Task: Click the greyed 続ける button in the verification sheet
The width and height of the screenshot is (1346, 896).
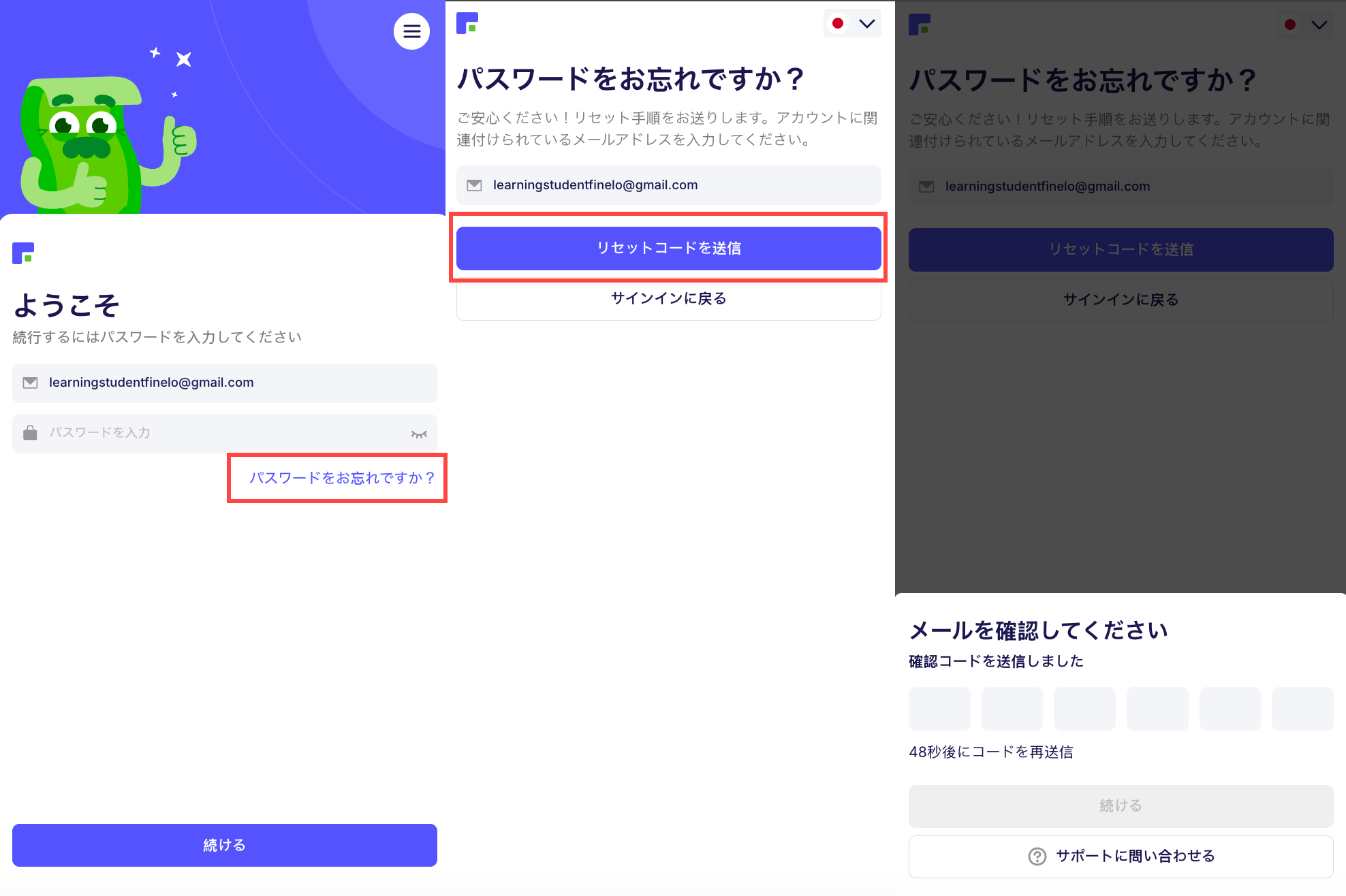Action: (1121, 806)
